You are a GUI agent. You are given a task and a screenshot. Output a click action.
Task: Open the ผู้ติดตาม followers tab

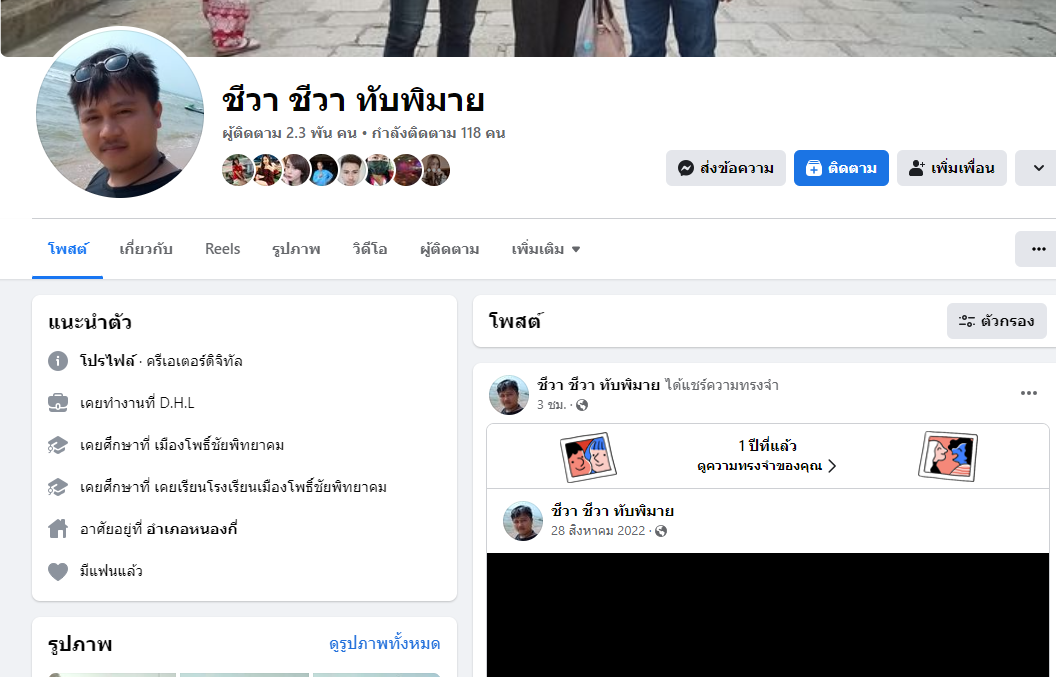click(x=449, y=249)
